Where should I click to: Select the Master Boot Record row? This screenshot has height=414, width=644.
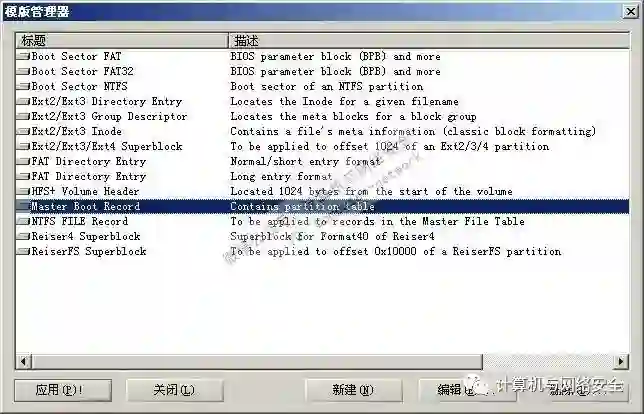pyautogui.click(x=322, y=206)
